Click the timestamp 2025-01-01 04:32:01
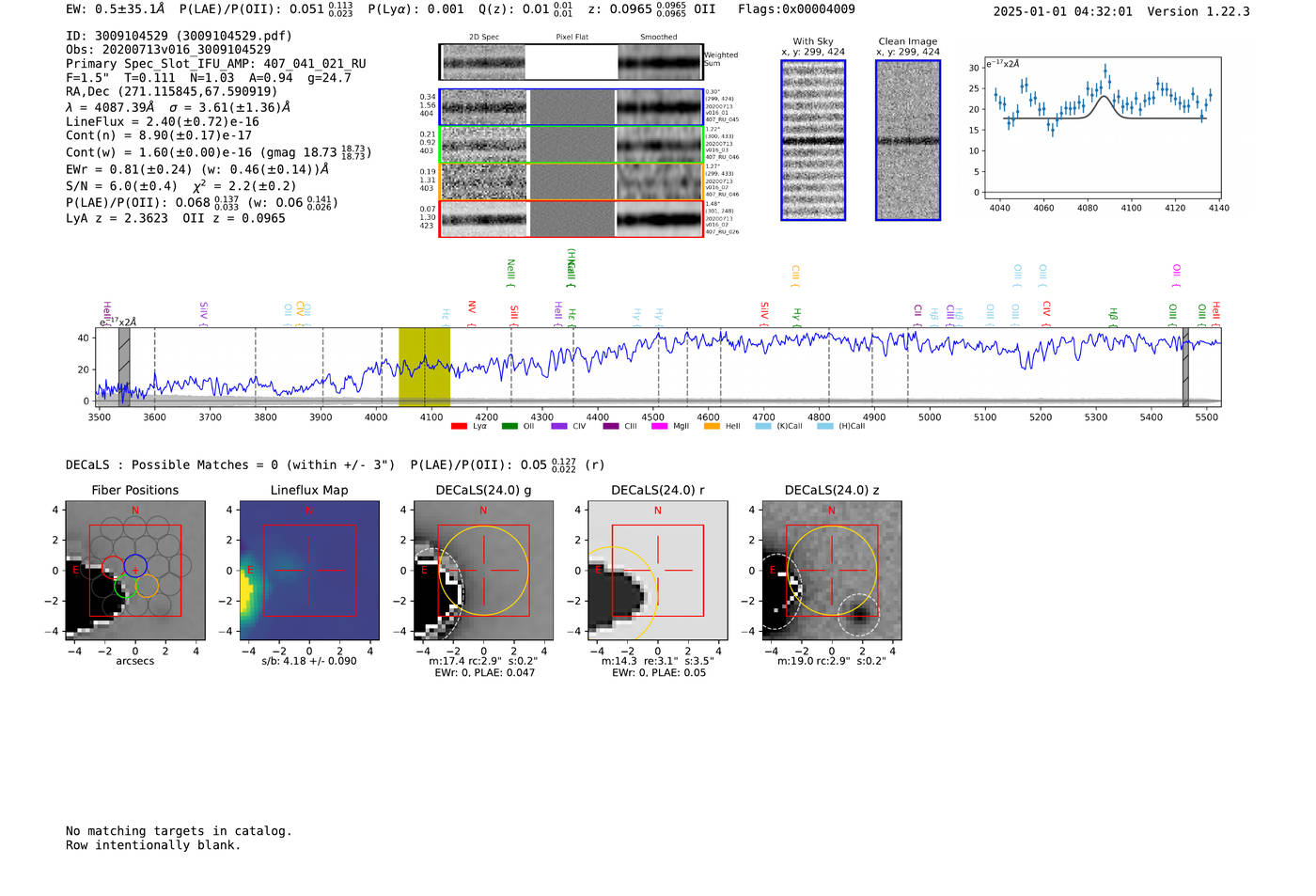The image size is (1316, 896). pos(1063,11)
